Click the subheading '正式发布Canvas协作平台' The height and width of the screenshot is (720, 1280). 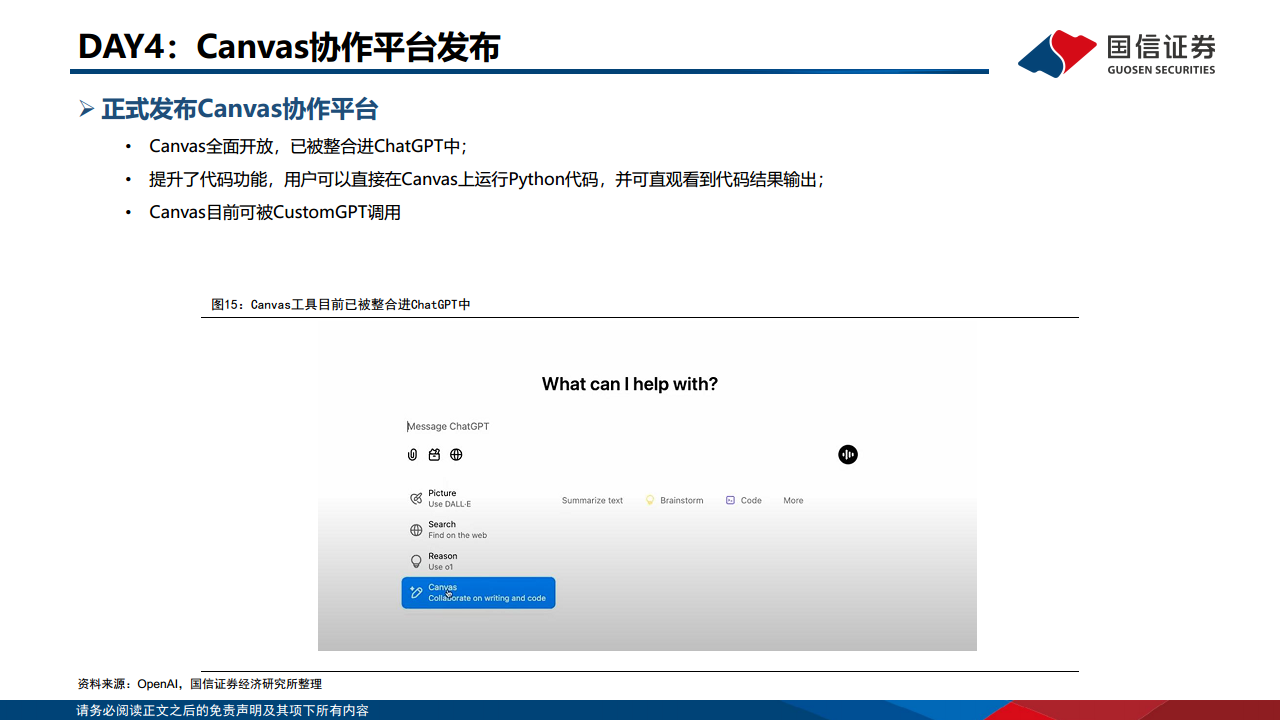tap(240, 109)
